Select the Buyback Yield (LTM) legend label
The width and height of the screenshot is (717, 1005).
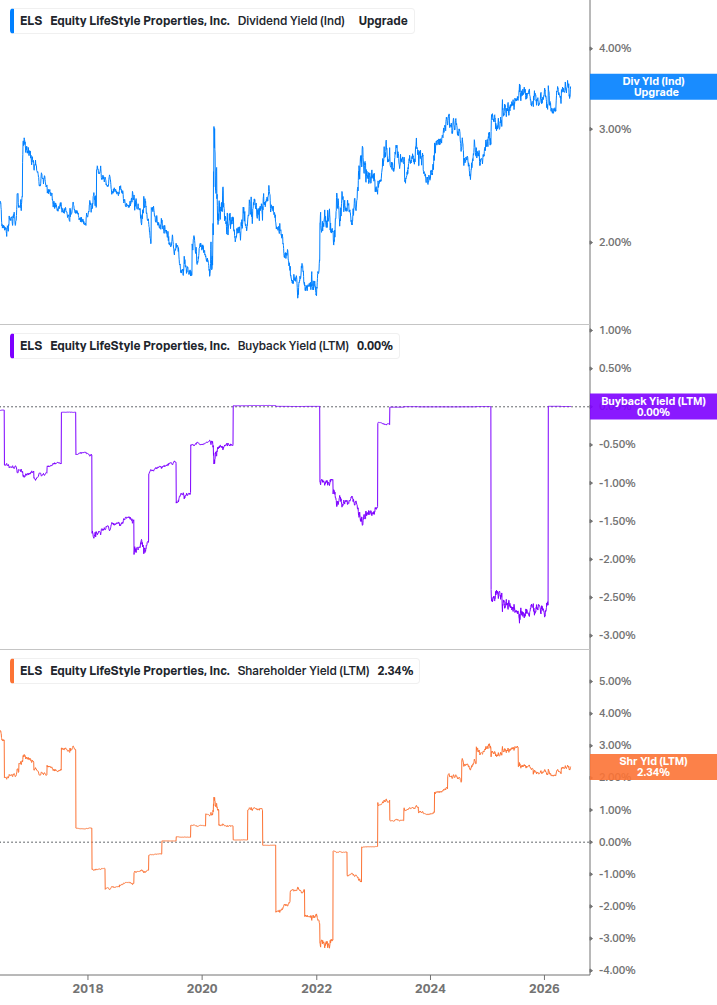[293, 346]
